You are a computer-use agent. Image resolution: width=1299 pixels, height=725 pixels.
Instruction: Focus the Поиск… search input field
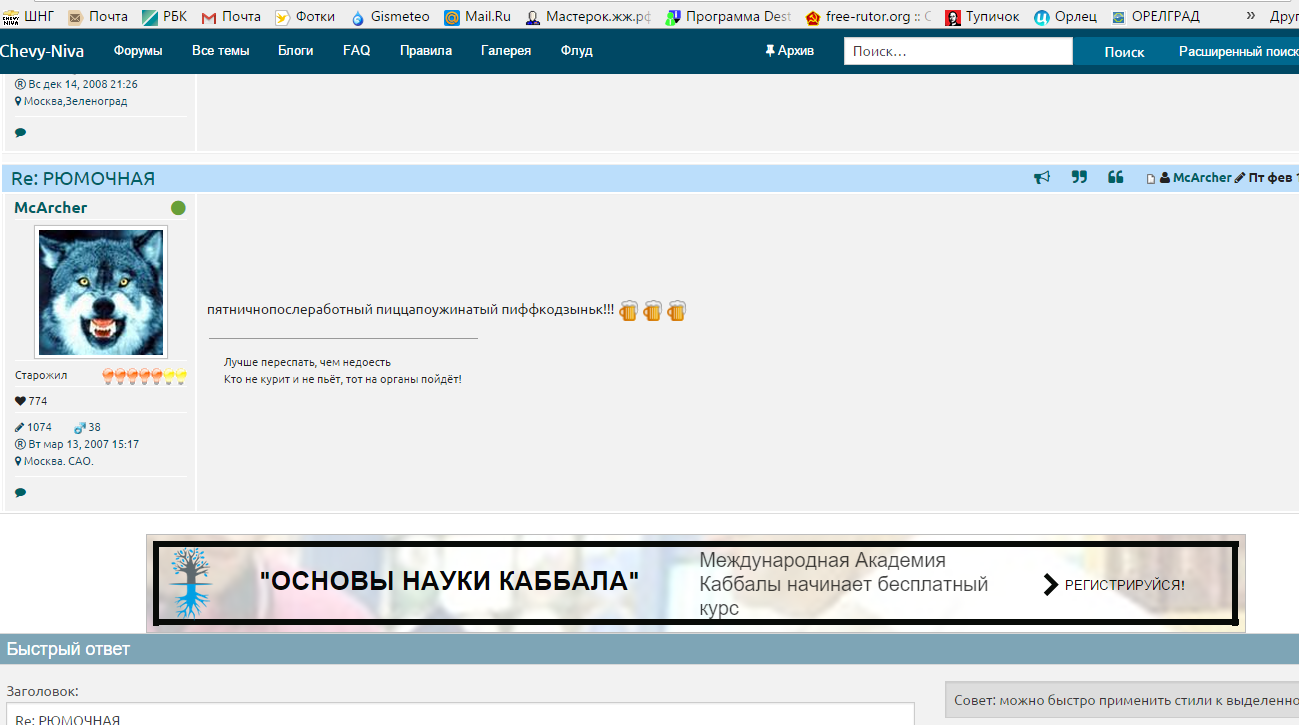tap(957, 51)
